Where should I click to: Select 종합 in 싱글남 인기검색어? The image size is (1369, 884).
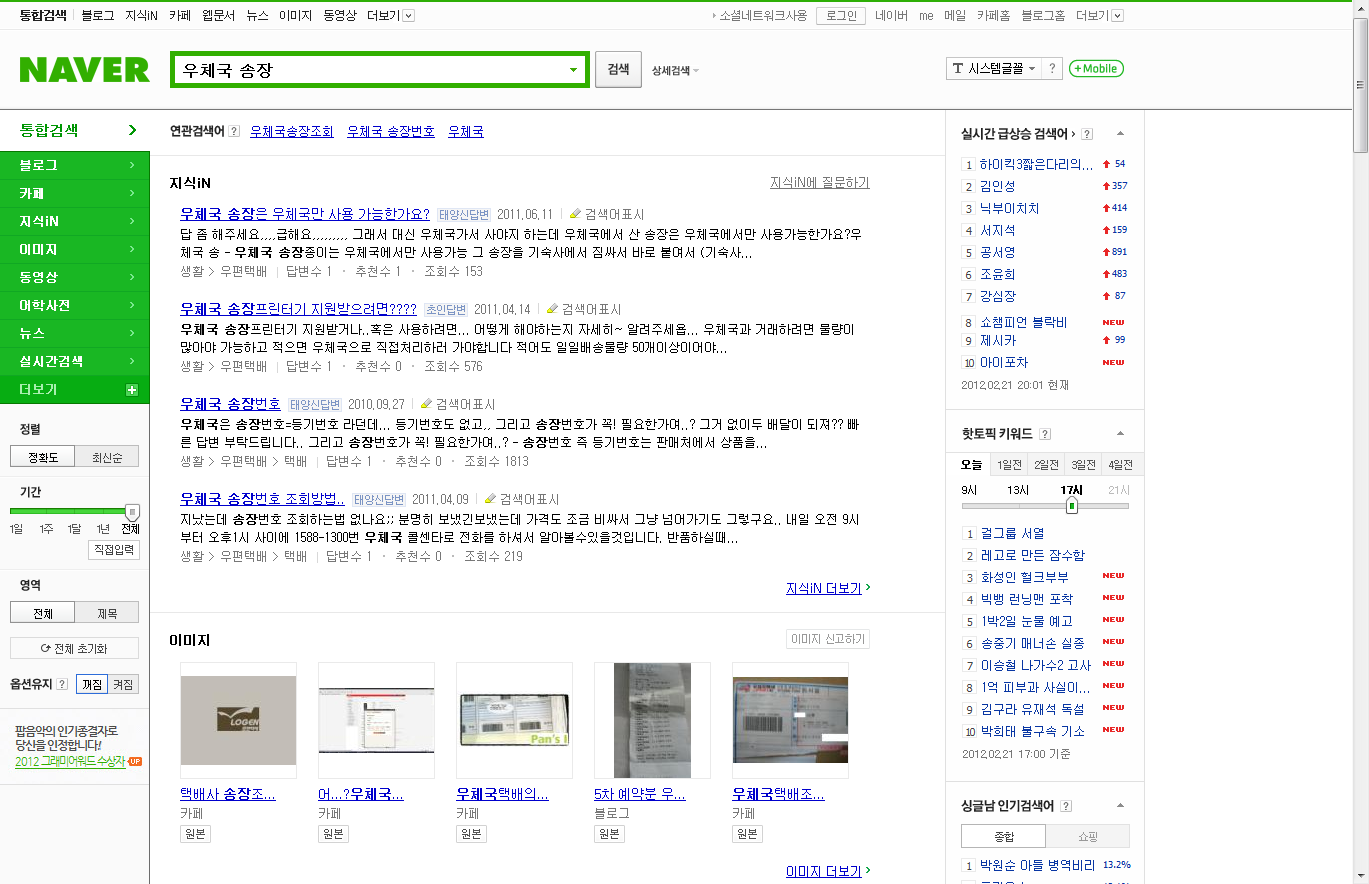tap(1003, 836)
